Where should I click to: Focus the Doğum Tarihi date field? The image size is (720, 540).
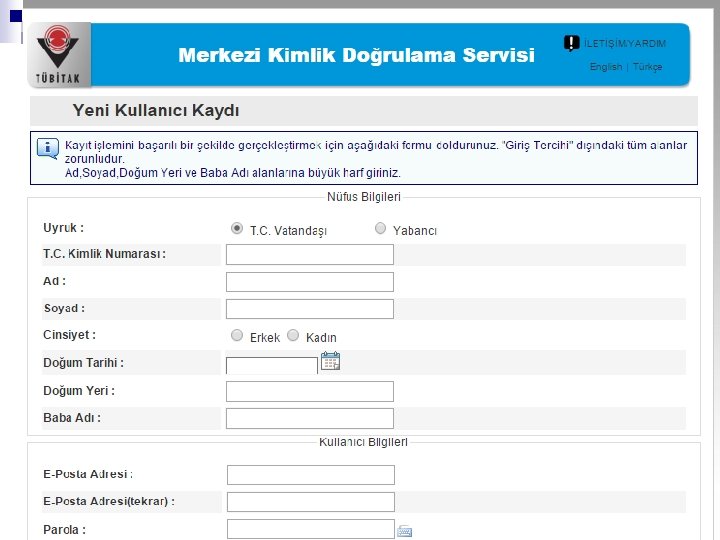272,366
